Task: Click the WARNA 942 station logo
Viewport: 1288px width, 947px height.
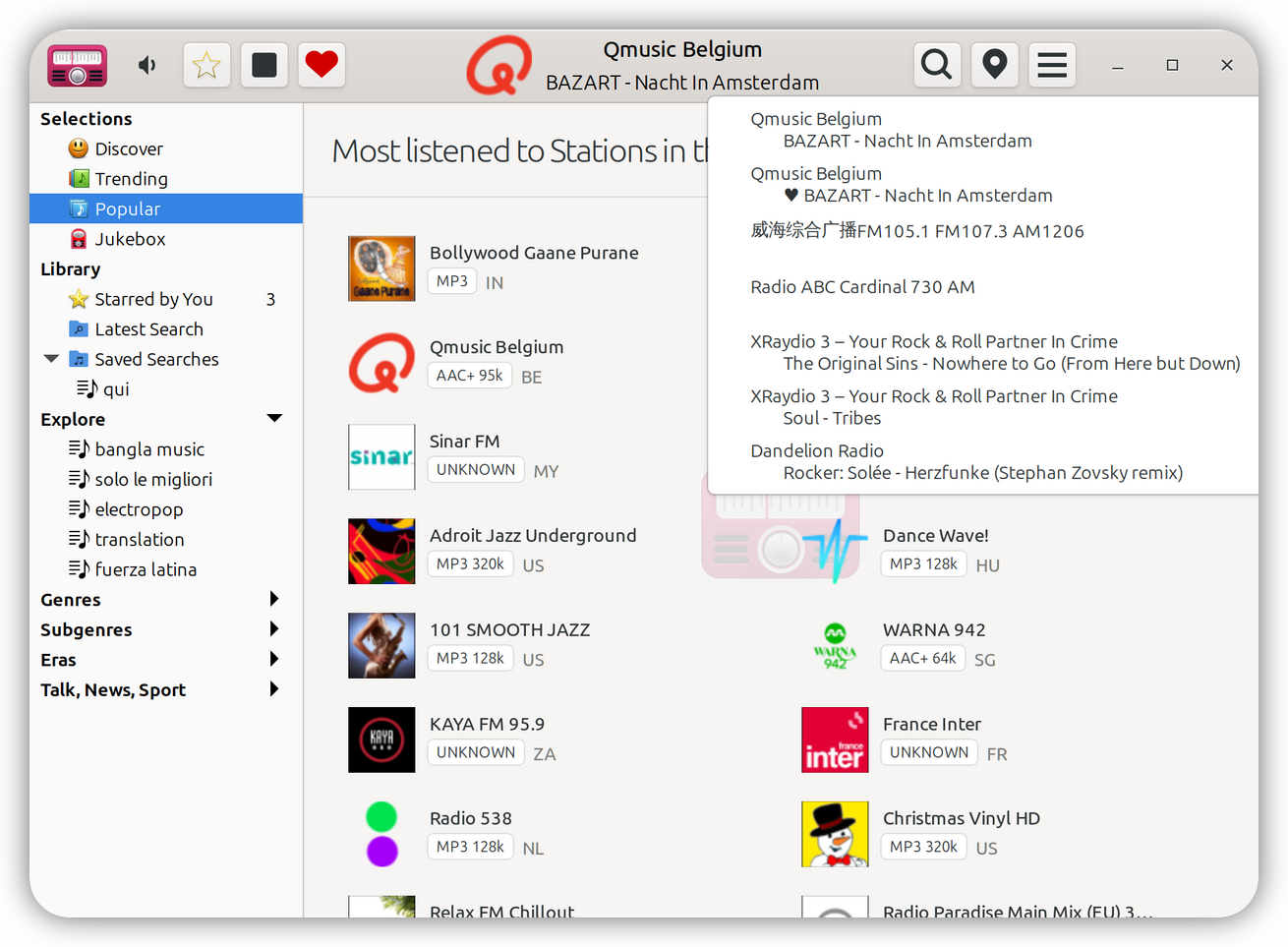Action: (x=835, y=646)
